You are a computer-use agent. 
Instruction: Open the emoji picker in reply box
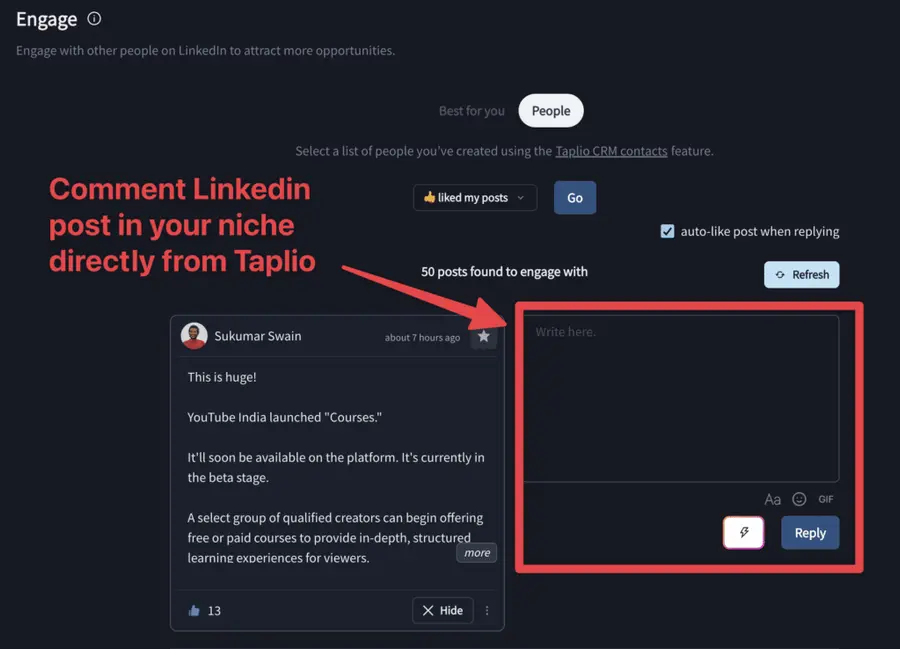(799, 499)
